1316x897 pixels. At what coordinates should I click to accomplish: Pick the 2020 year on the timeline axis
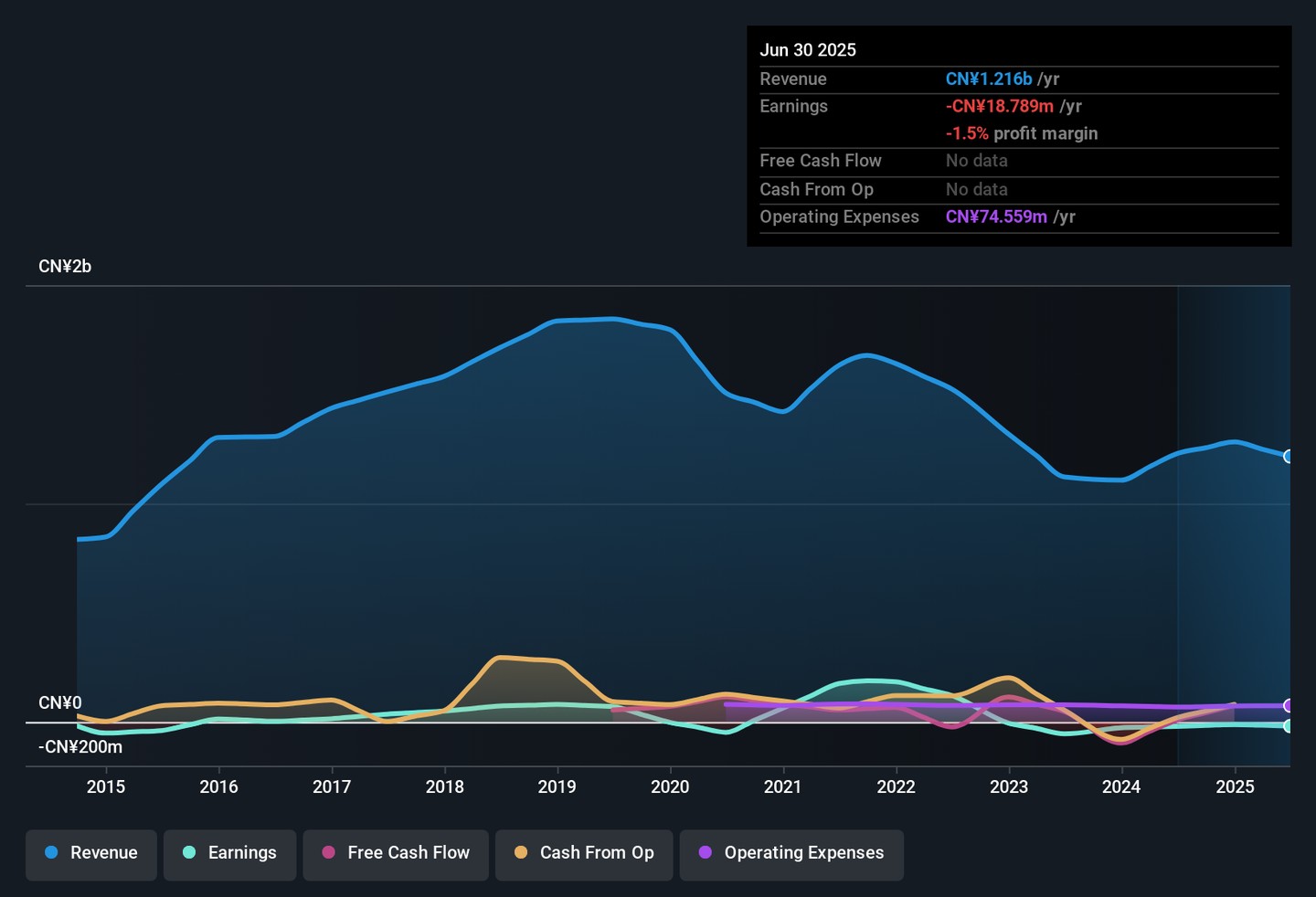pyautogui.click(x=670, y=787)
